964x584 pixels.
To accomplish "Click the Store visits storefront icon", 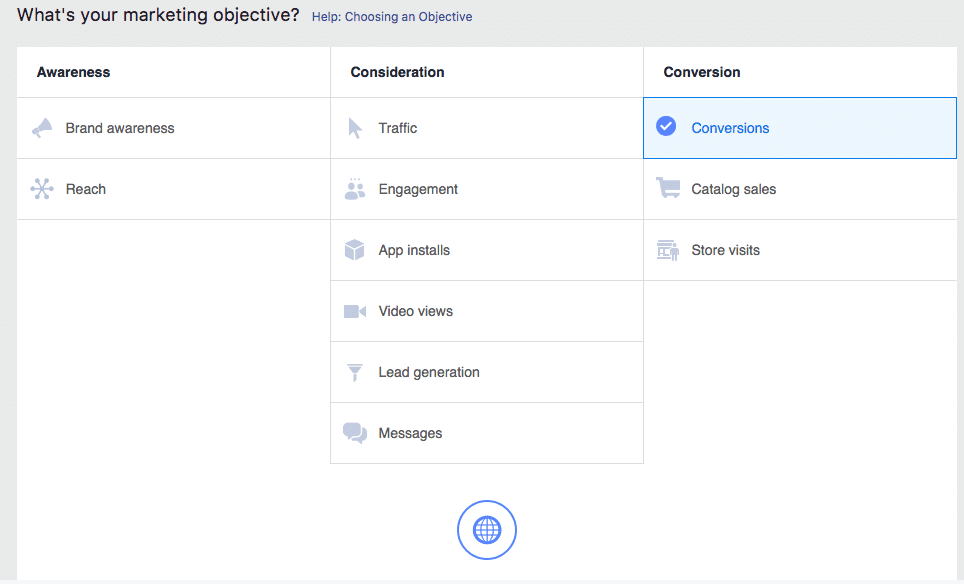I will click(668, 250).
